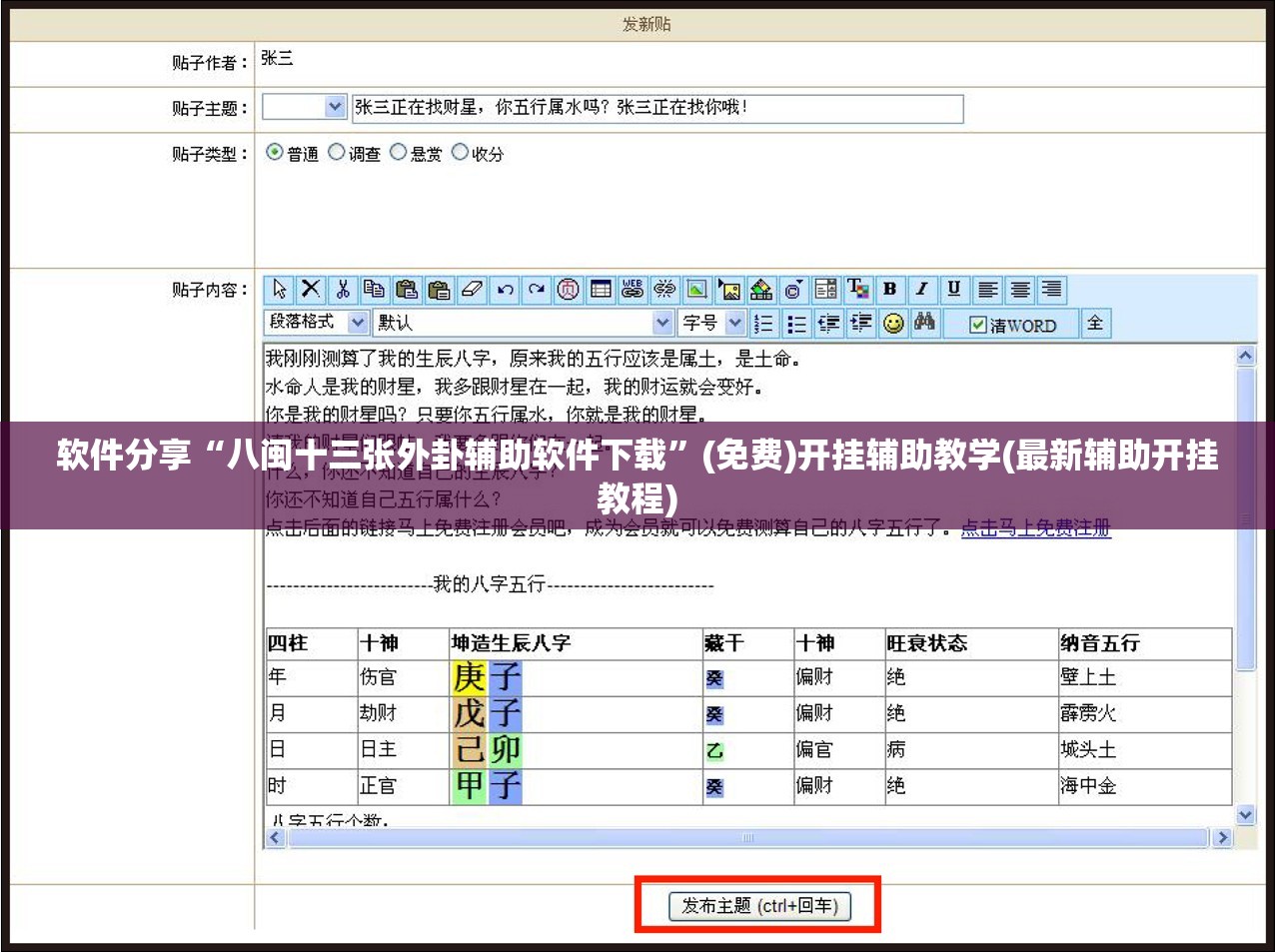Click the editor vertical scrollbar up arrow
Viewport: 1275px width, 952px height.
1246,356
